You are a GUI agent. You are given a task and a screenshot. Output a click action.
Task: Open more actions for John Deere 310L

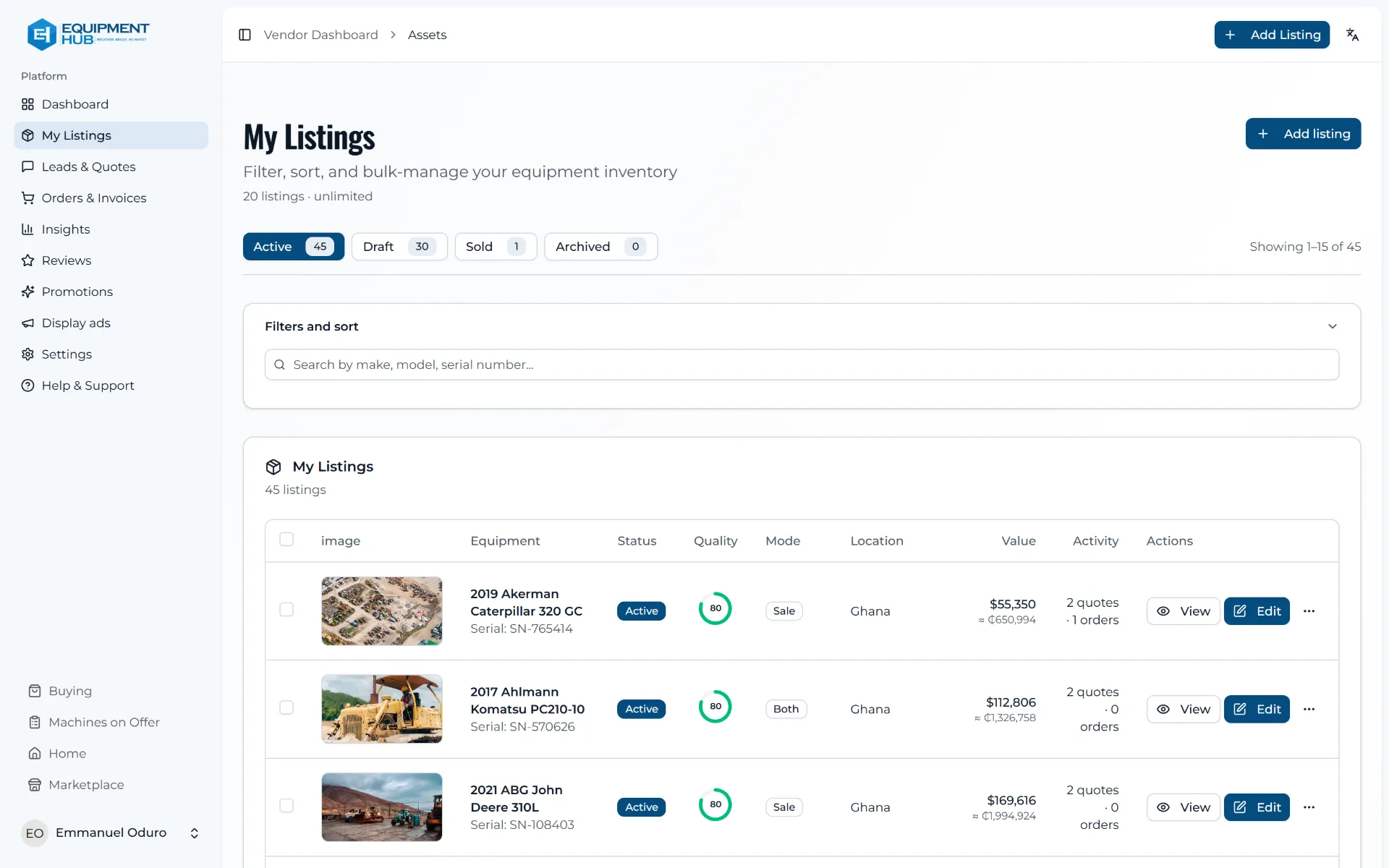pos(1309,807)
